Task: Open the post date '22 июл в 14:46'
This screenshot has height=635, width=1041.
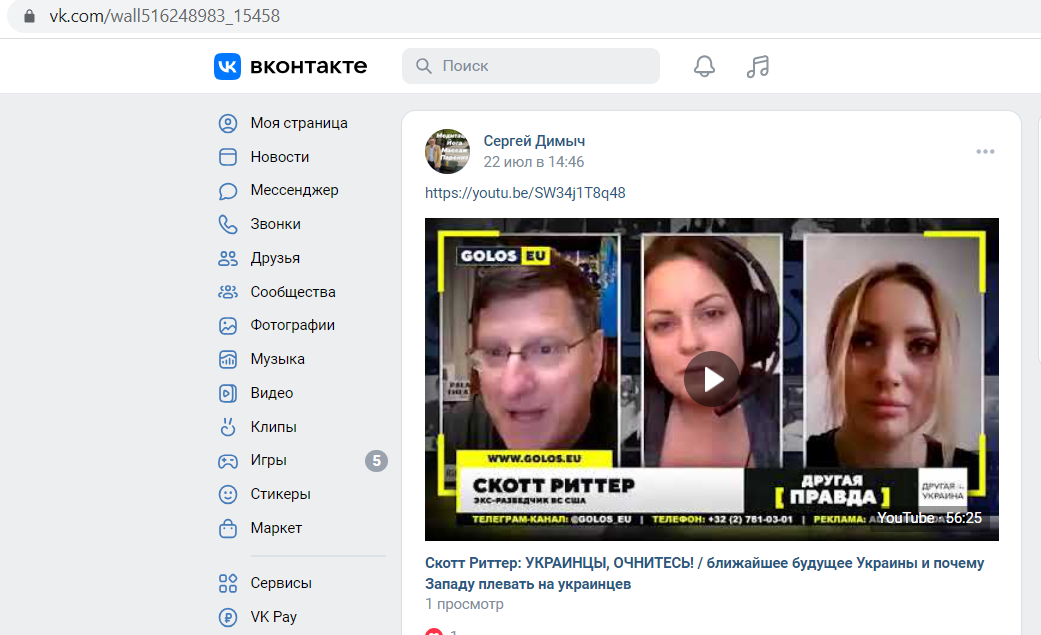Action: coord(534,162)
